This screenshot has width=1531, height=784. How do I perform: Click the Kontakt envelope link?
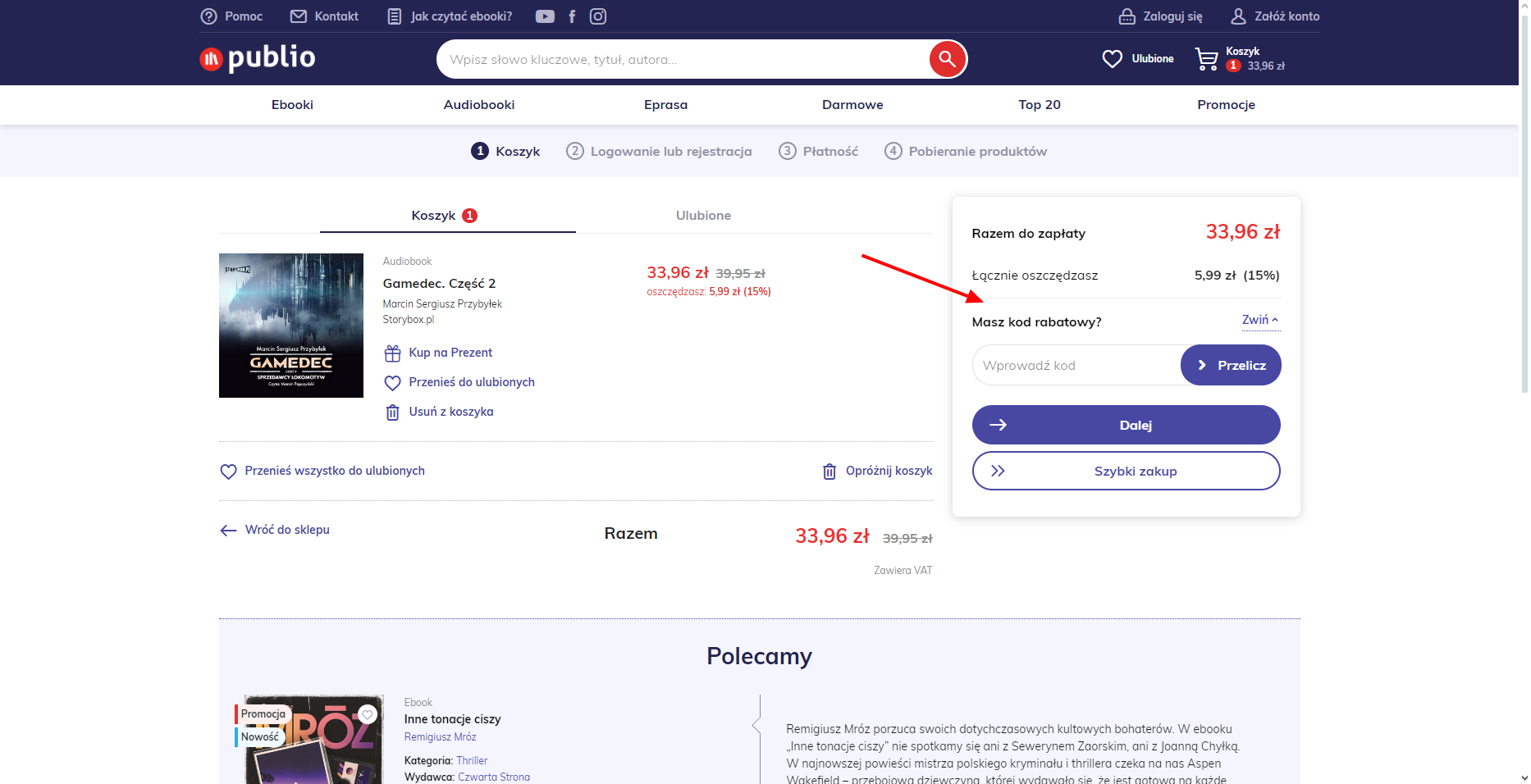pos(324,16)
